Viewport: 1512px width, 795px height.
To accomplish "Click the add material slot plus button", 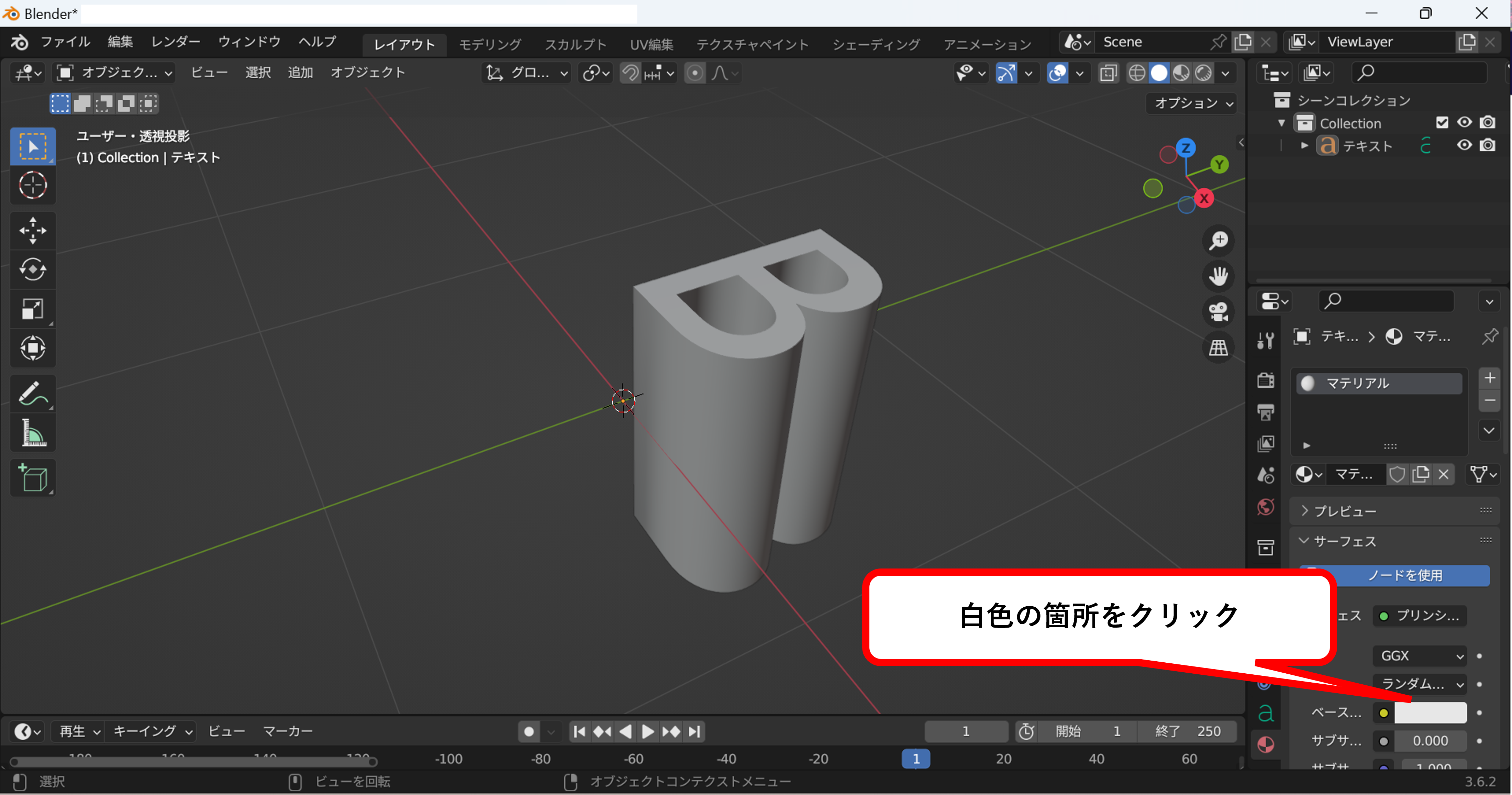I will pos(1490,377).
